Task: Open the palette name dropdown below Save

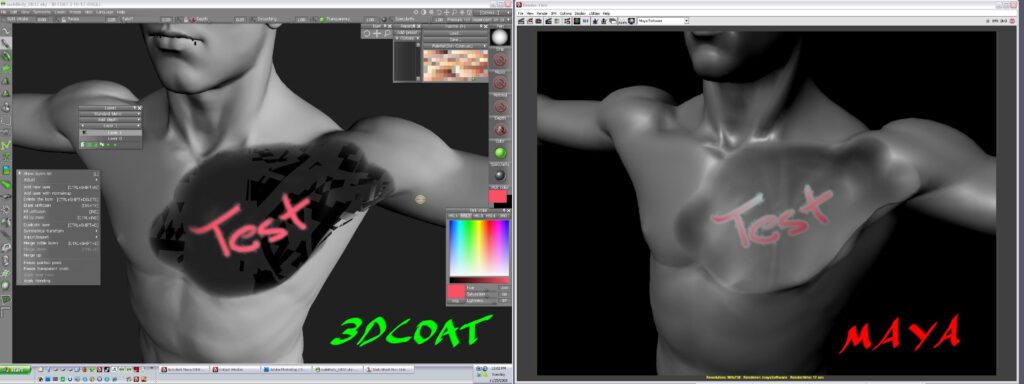Action: (x=455, y=46)
